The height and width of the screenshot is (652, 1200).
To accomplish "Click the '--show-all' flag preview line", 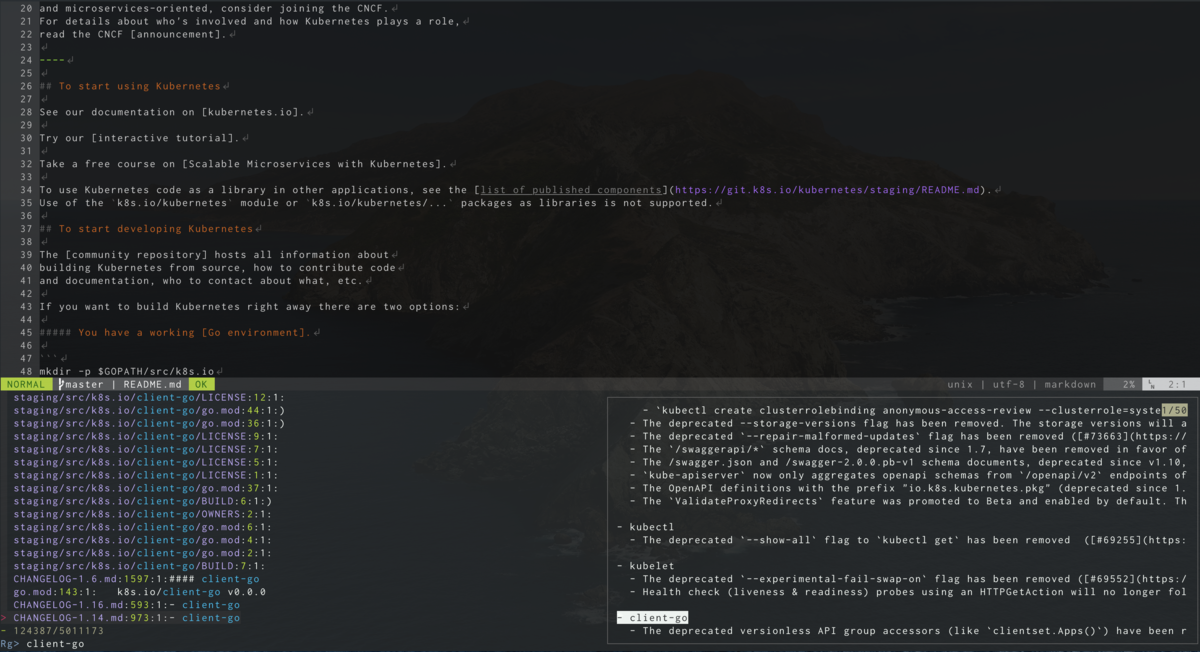I will (x=908, y=540).
